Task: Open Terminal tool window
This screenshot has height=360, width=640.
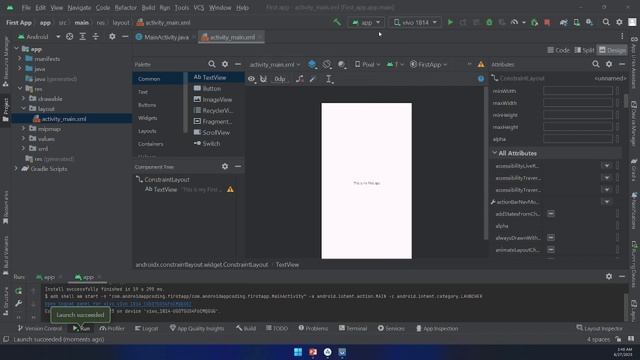Action: click(x=353, y=328)
